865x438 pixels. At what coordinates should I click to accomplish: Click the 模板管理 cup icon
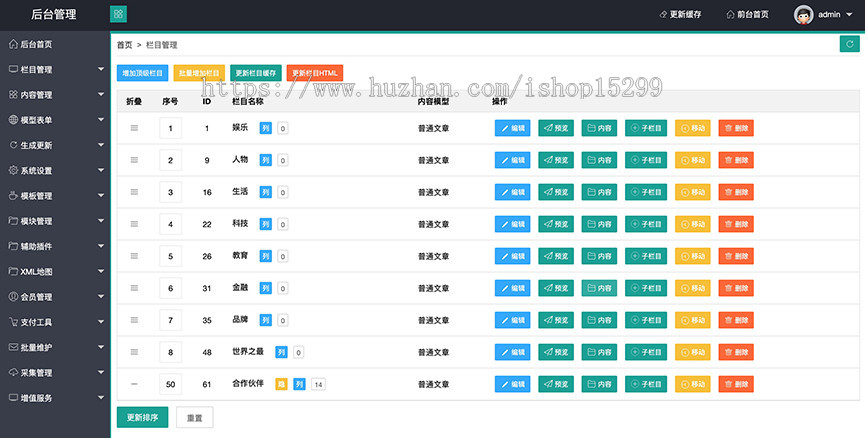[x=13, y=195]
